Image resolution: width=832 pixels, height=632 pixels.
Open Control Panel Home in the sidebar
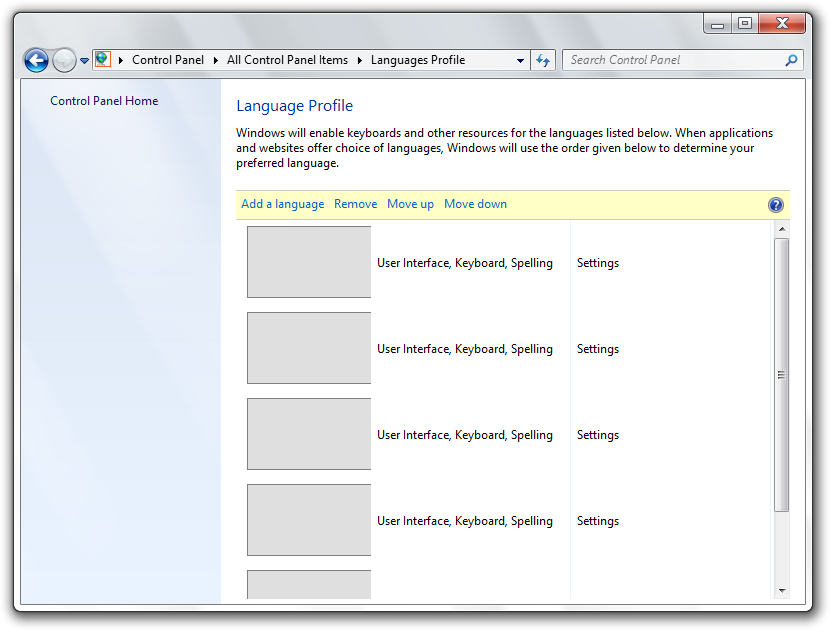(x=104, y=101)
